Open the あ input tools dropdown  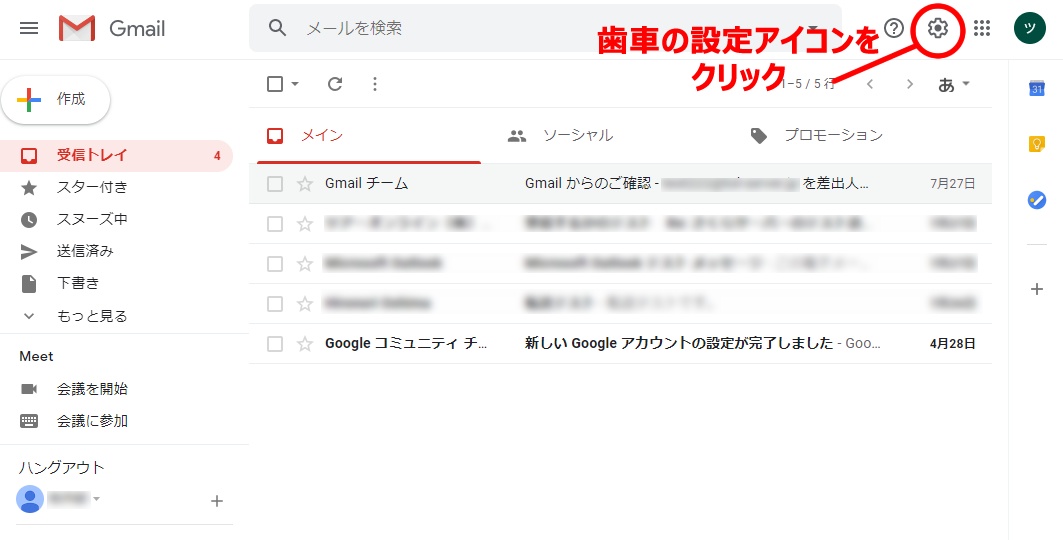(954, 85)
